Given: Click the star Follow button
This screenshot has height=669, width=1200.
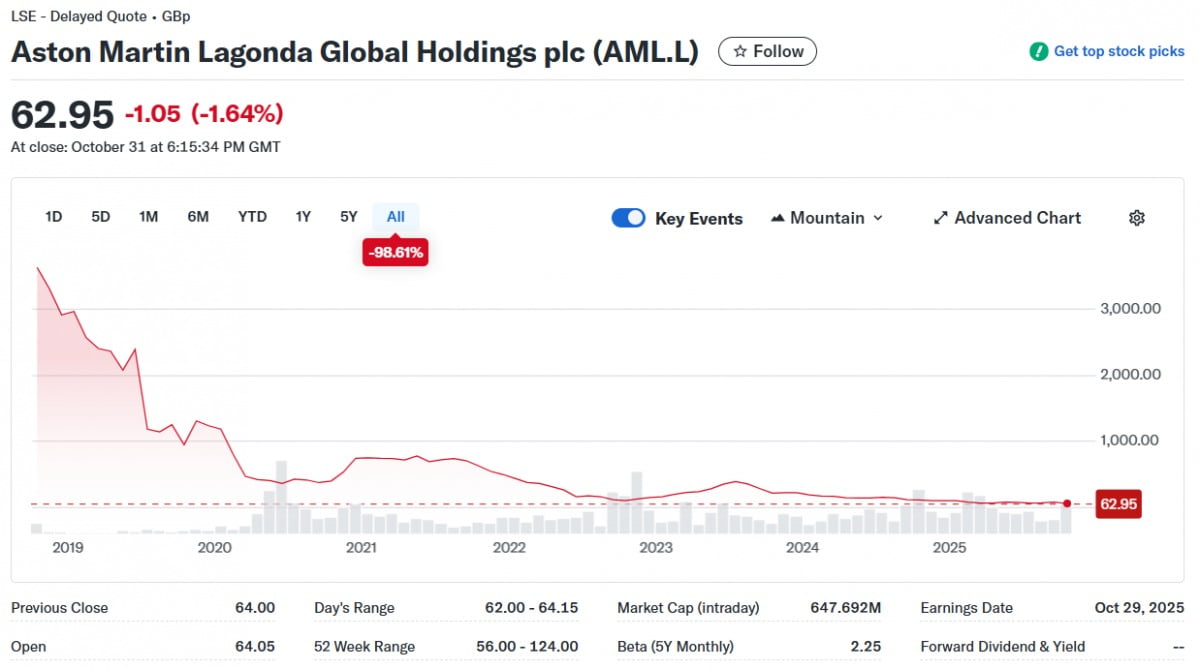Looking at the screenshot, I should point(767,51).
